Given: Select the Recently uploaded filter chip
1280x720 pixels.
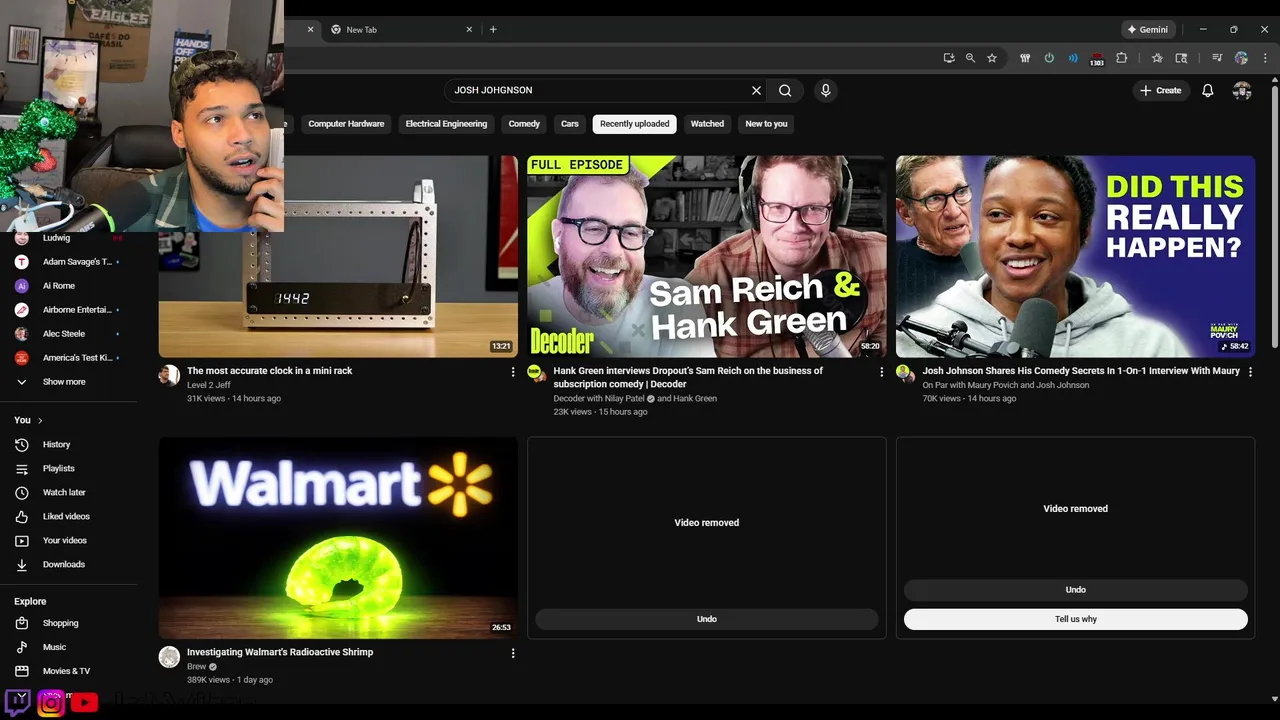Looking at the screenshot, I should (x=634, y=124).
